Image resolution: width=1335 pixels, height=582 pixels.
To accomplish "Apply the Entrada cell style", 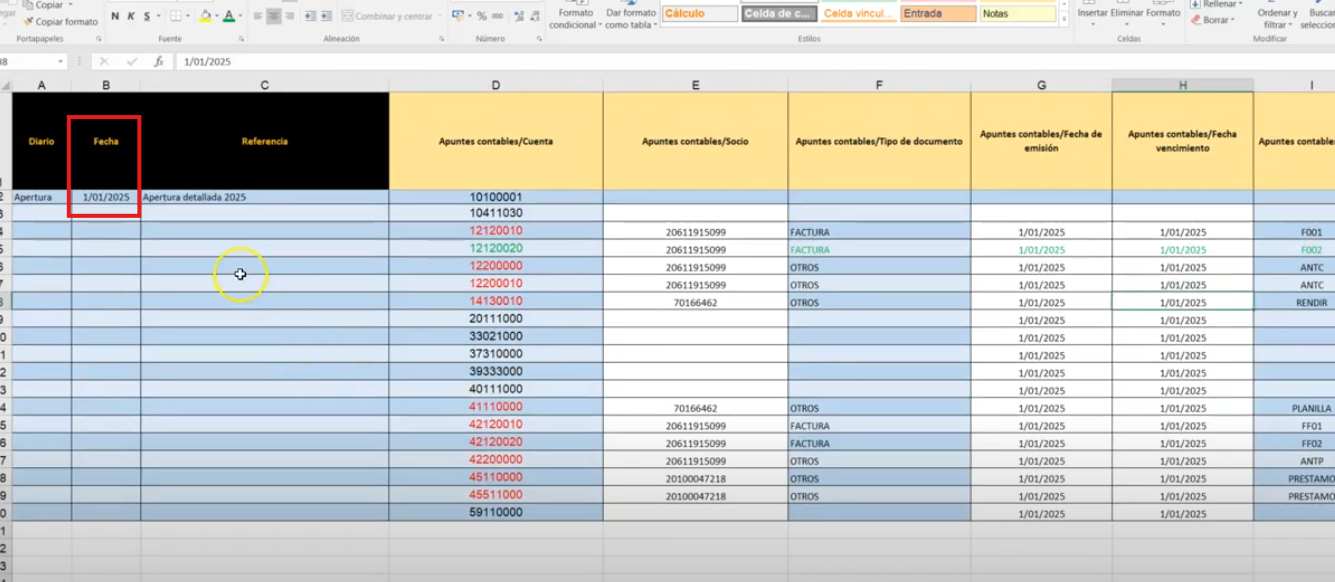I will click(x=937, y=14).
